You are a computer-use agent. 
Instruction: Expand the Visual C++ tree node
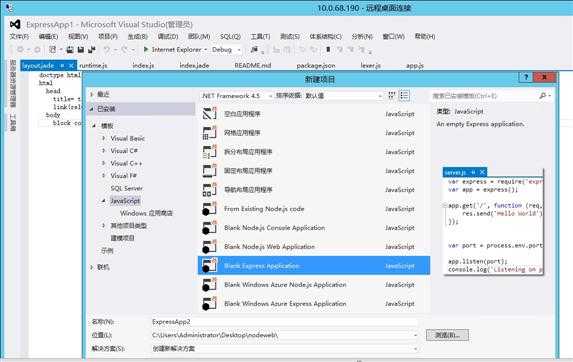[104, 163]
